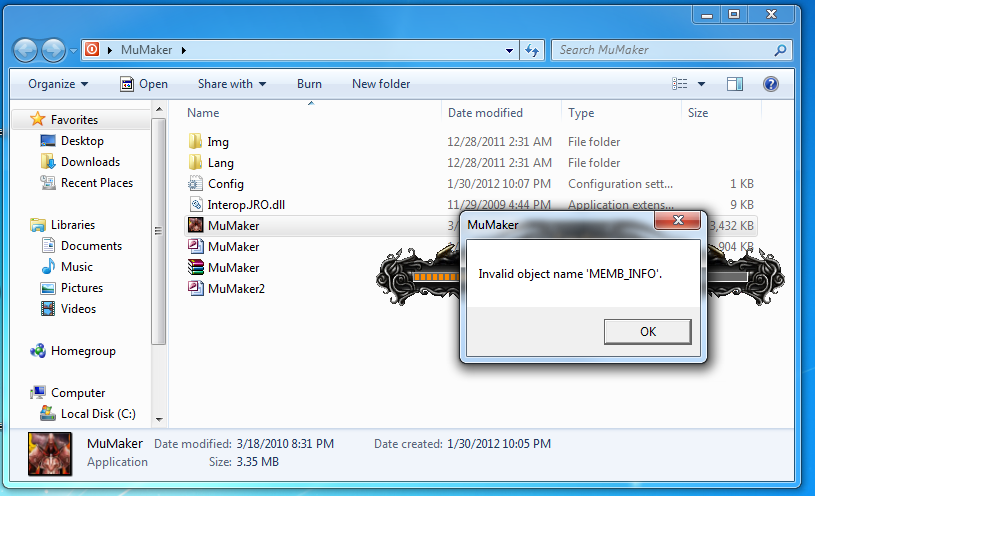Click the navigation pane scroll down arrow

click(x=159, y=420)
